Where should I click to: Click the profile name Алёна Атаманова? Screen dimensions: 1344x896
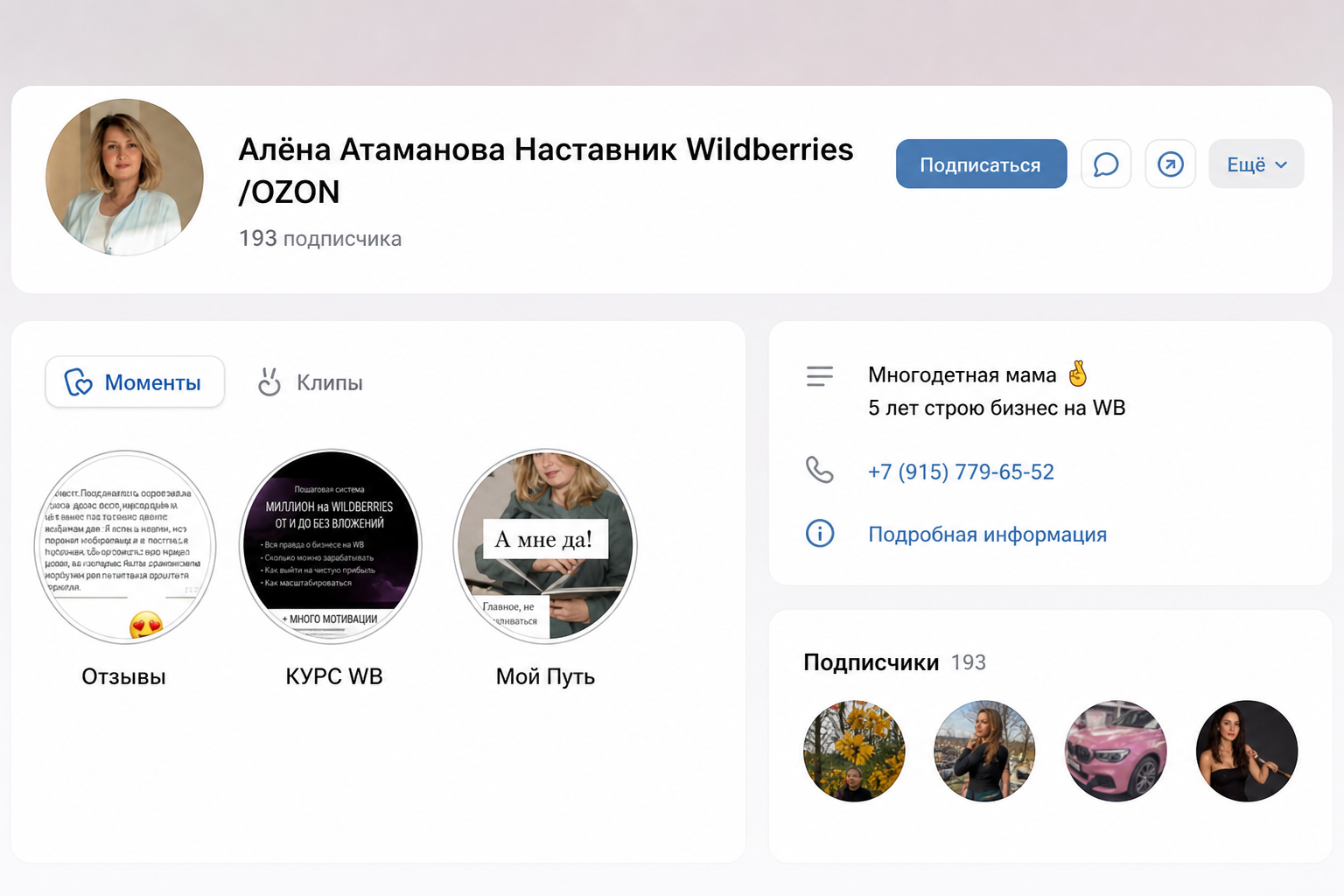[x=372, y=150]
